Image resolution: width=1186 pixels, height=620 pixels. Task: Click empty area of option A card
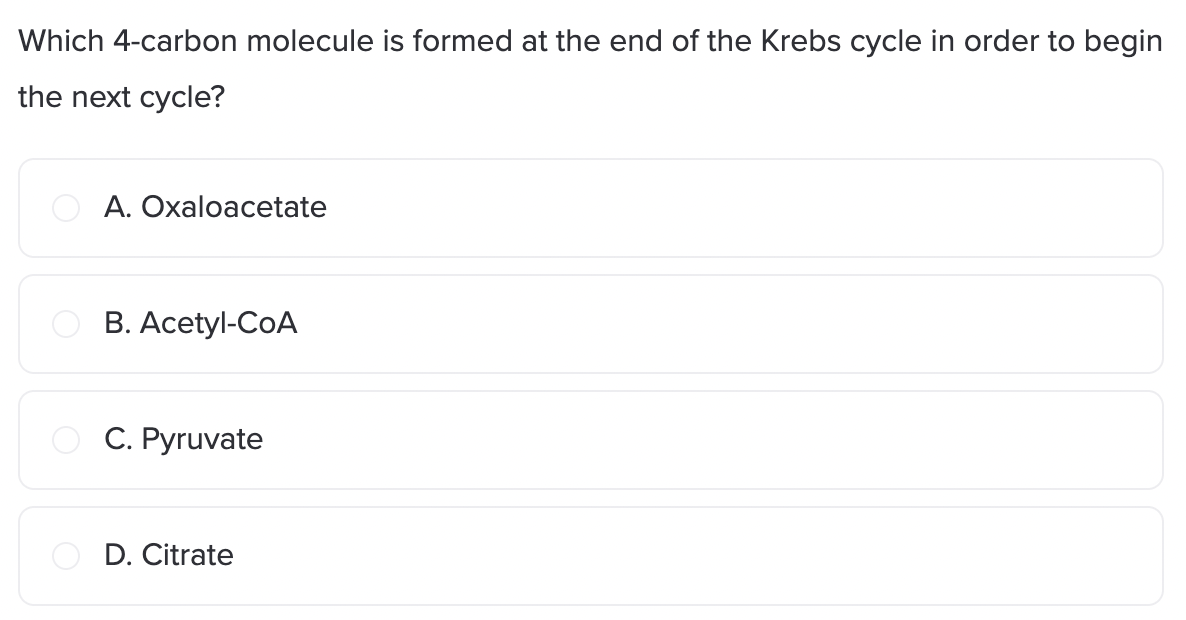741,208
